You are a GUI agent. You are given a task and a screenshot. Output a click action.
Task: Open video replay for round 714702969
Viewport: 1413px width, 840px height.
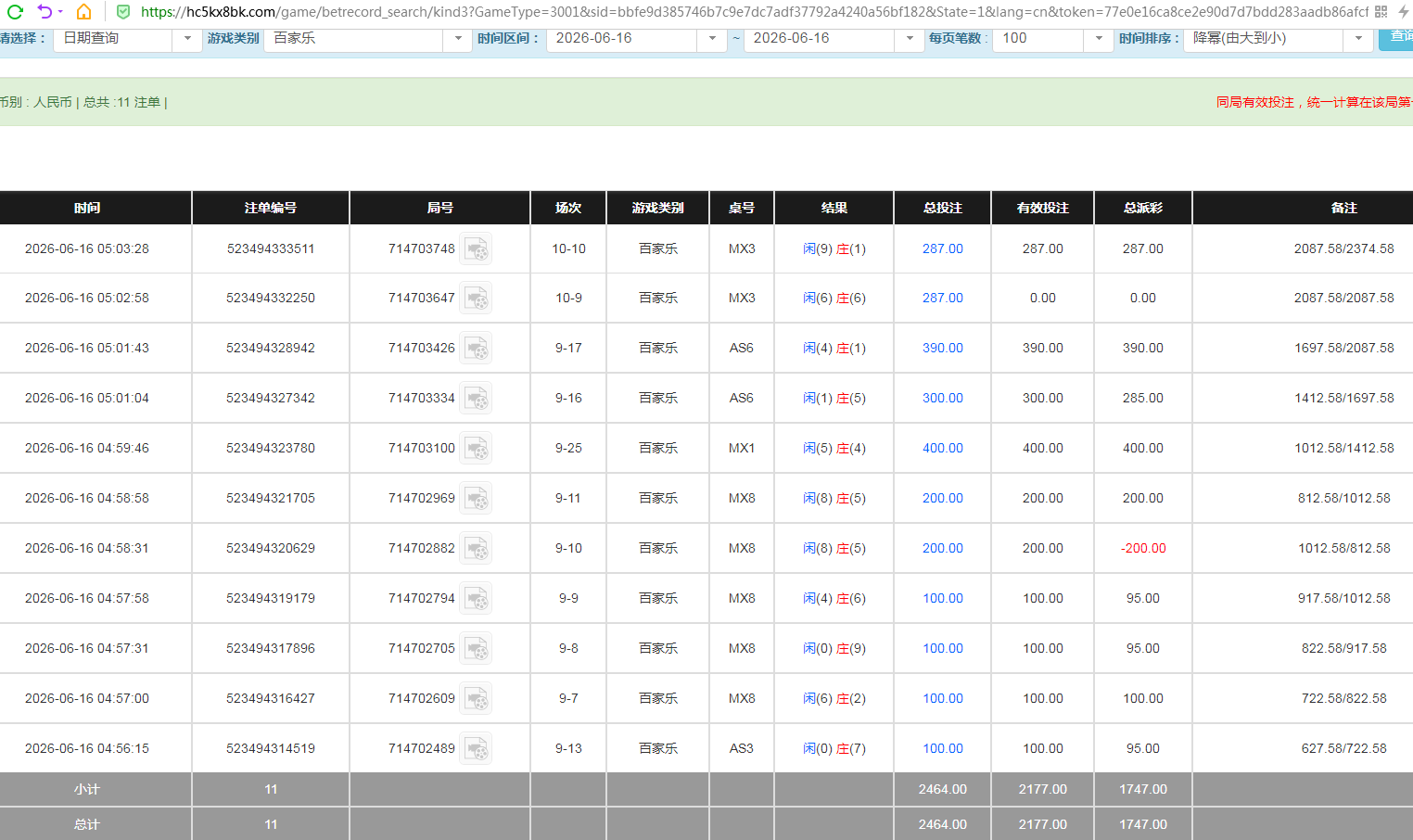(477, 498)
